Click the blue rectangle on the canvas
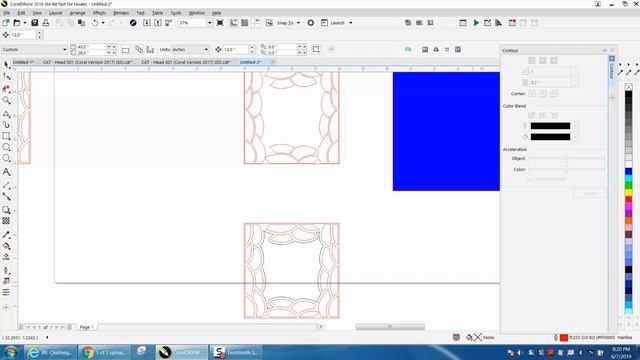640x360 pixels. tap(446, 131)
